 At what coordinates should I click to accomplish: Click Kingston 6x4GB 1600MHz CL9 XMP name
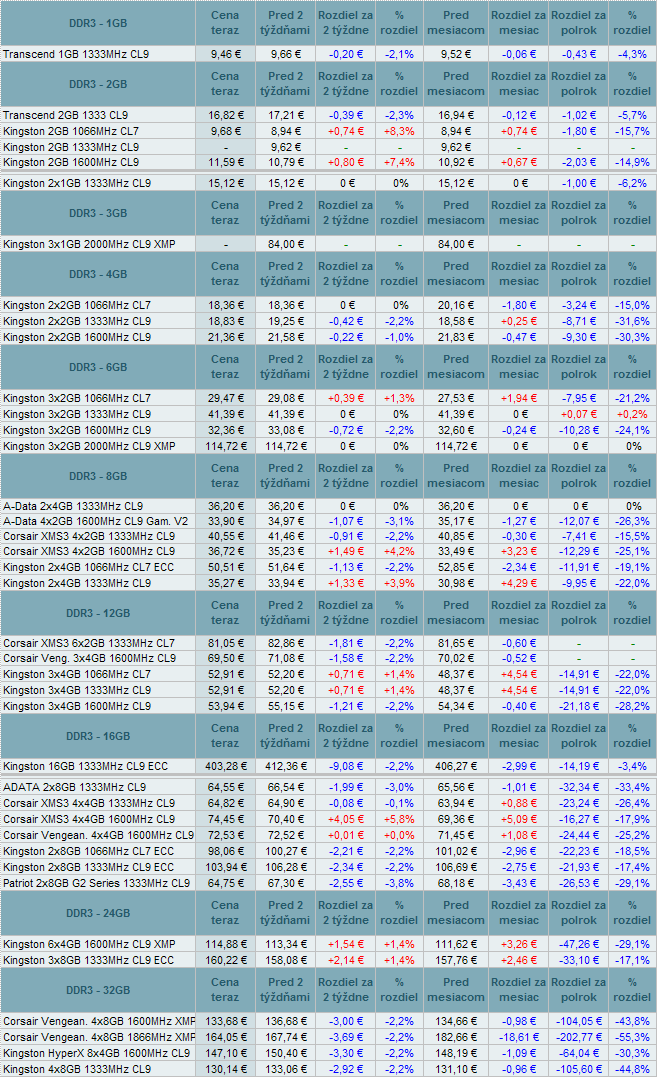(89, 944)
